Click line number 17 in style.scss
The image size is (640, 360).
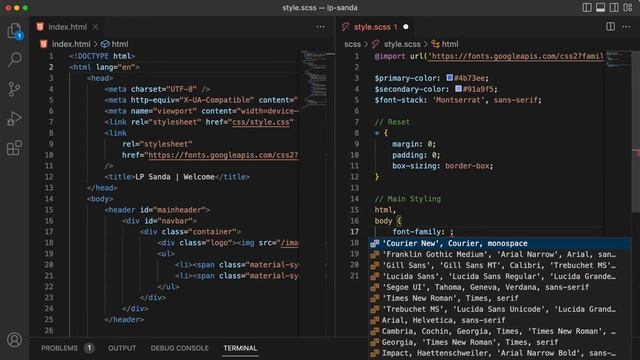coord(354,231)
